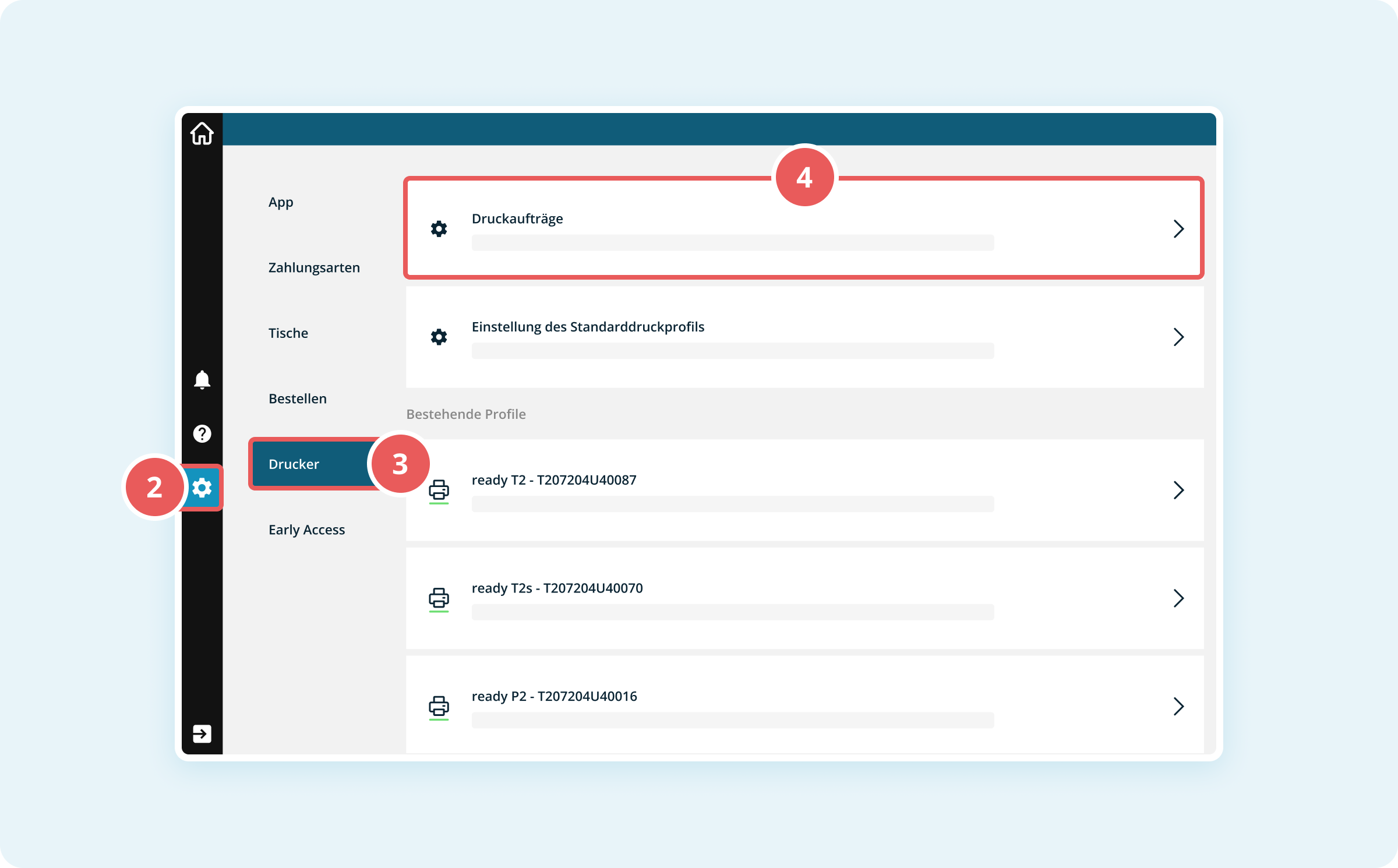Click printer icon for ready P2
Image resolution: width=1398 pixels, height=868 pixels.
tap(439, 706)
